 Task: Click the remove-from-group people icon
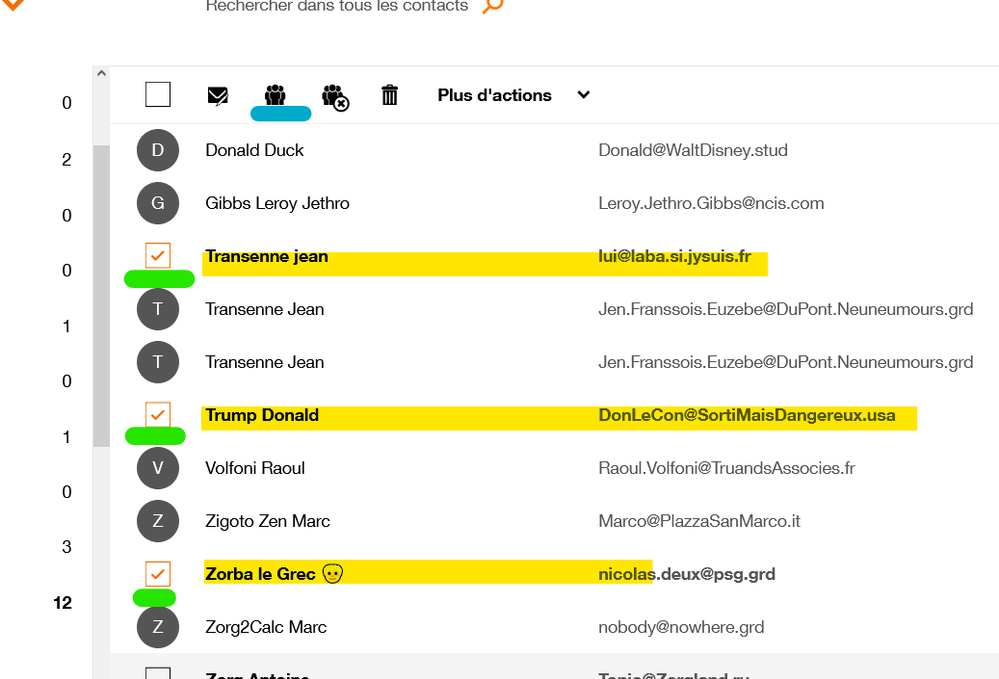pyautogui.click(x=335, y=95)
